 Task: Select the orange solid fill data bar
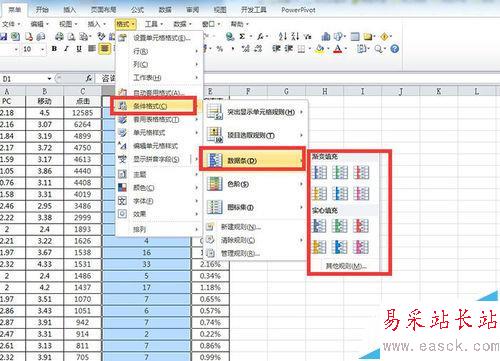click(x=319, y=247)
